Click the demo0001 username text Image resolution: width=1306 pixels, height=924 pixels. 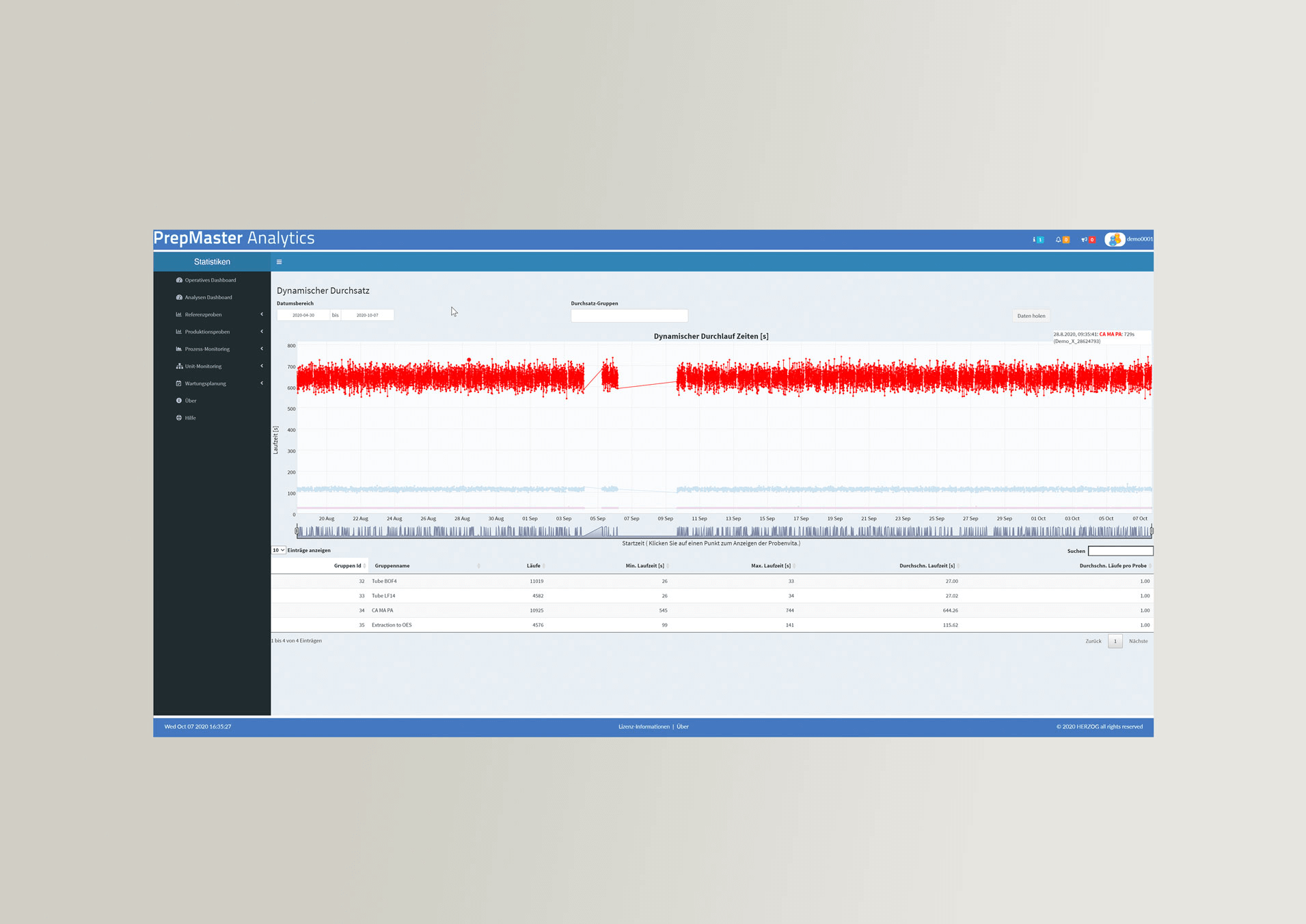(x=1139, y=239)
